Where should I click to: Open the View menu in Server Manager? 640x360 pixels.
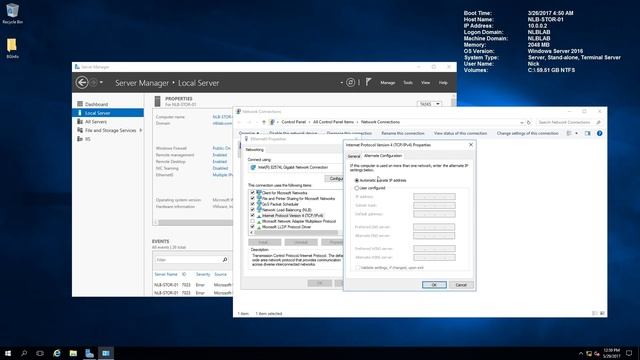425,82
